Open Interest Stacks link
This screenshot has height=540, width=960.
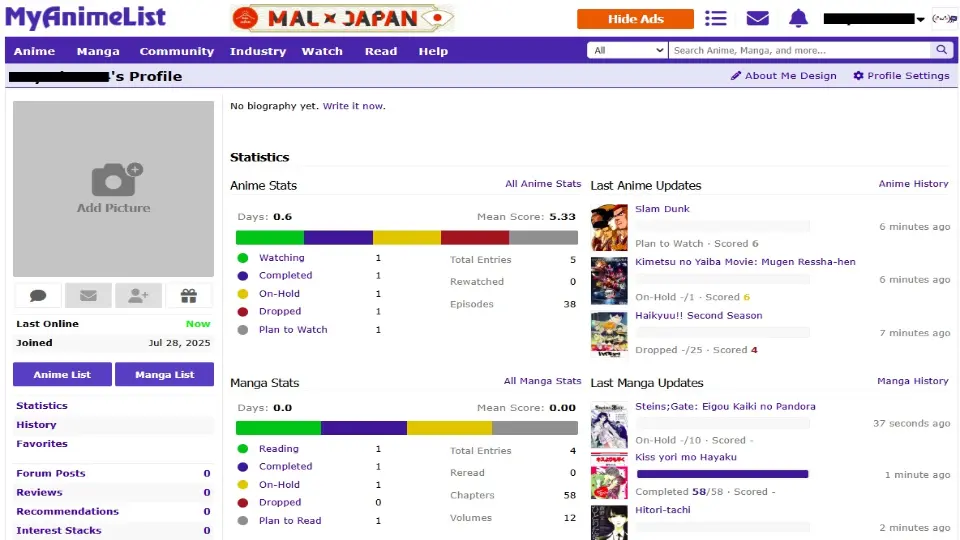coord(59,530)
